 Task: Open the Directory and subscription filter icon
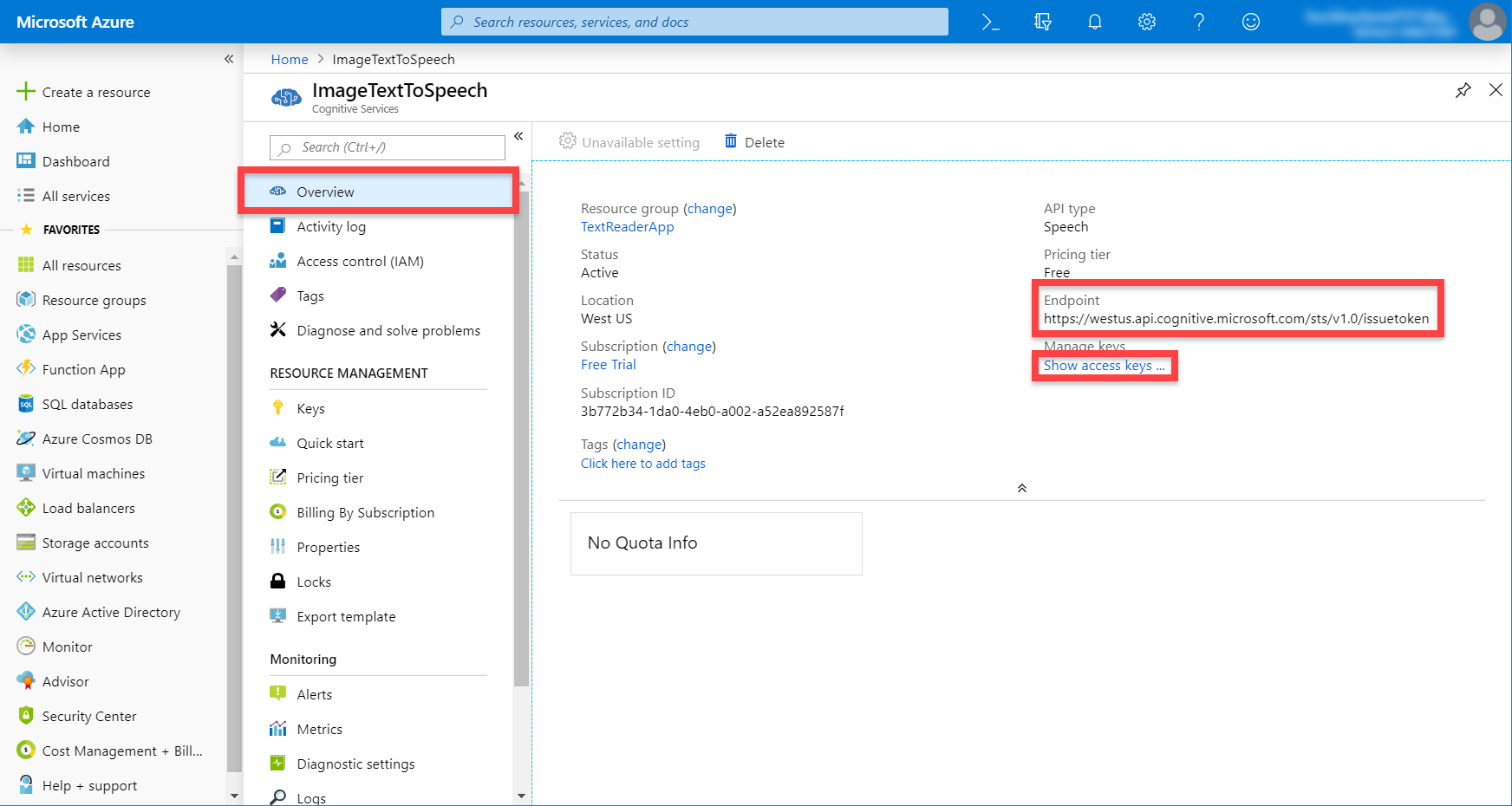(1043, 22)
